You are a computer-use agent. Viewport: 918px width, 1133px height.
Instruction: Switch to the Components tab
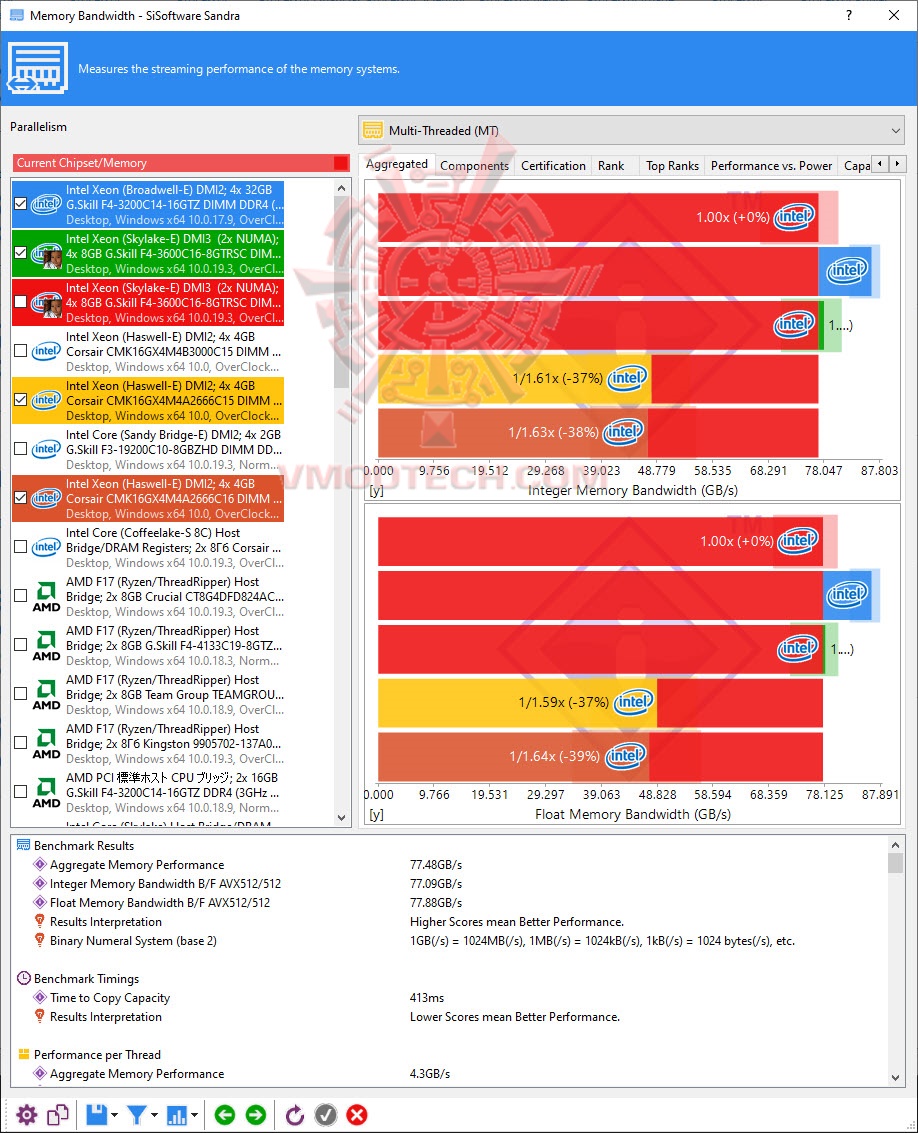pos(474,165)
